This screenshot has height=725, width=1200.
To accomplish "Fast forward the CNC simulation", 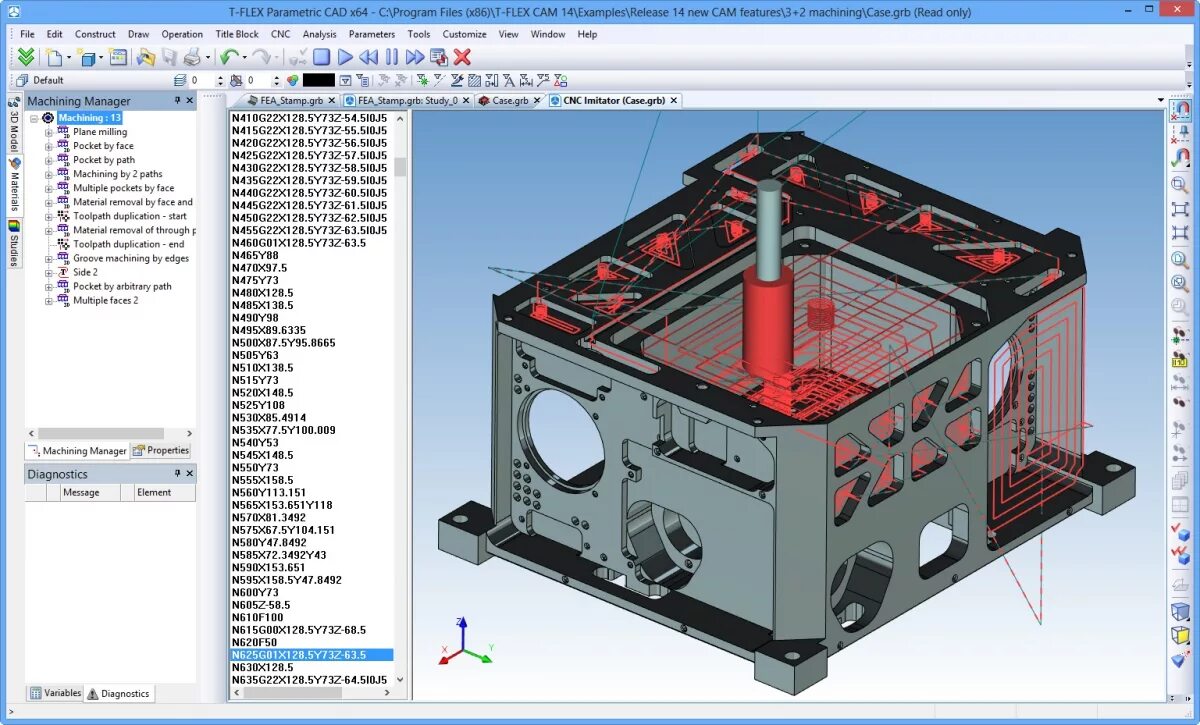I will (415, 57).
